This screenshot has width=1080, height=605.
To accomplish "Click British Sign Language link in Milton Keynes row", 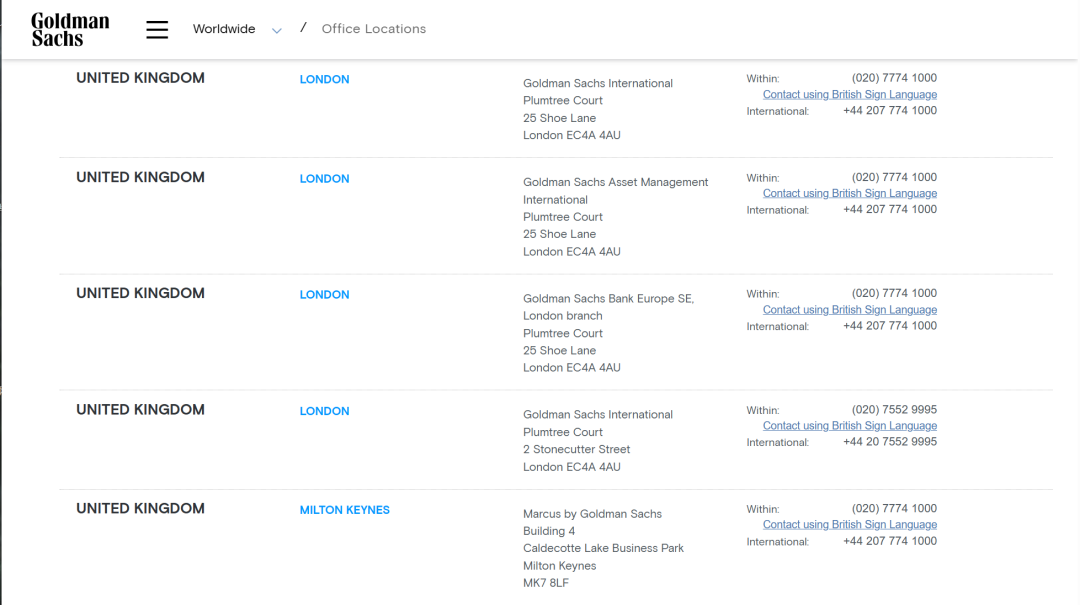I will [849, 525].
